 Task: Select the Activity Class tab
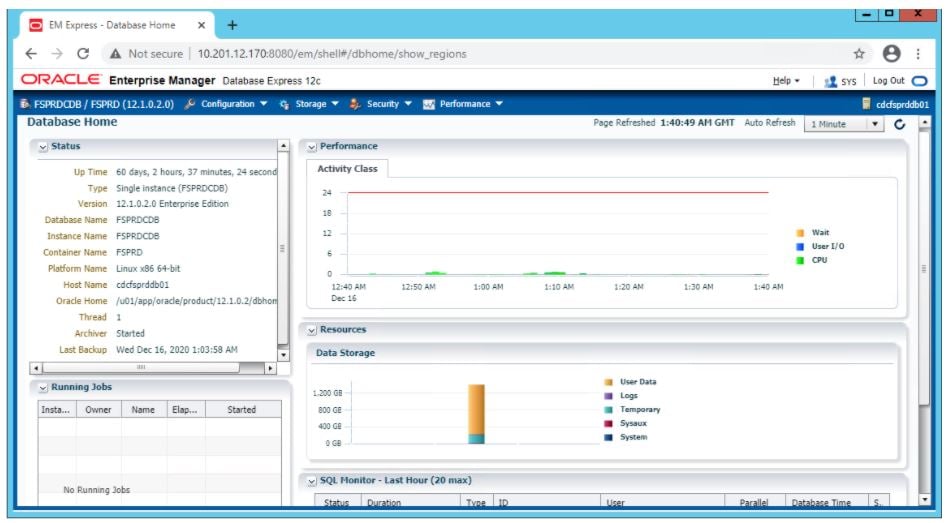pyautogui.click(x=347, y=169)
